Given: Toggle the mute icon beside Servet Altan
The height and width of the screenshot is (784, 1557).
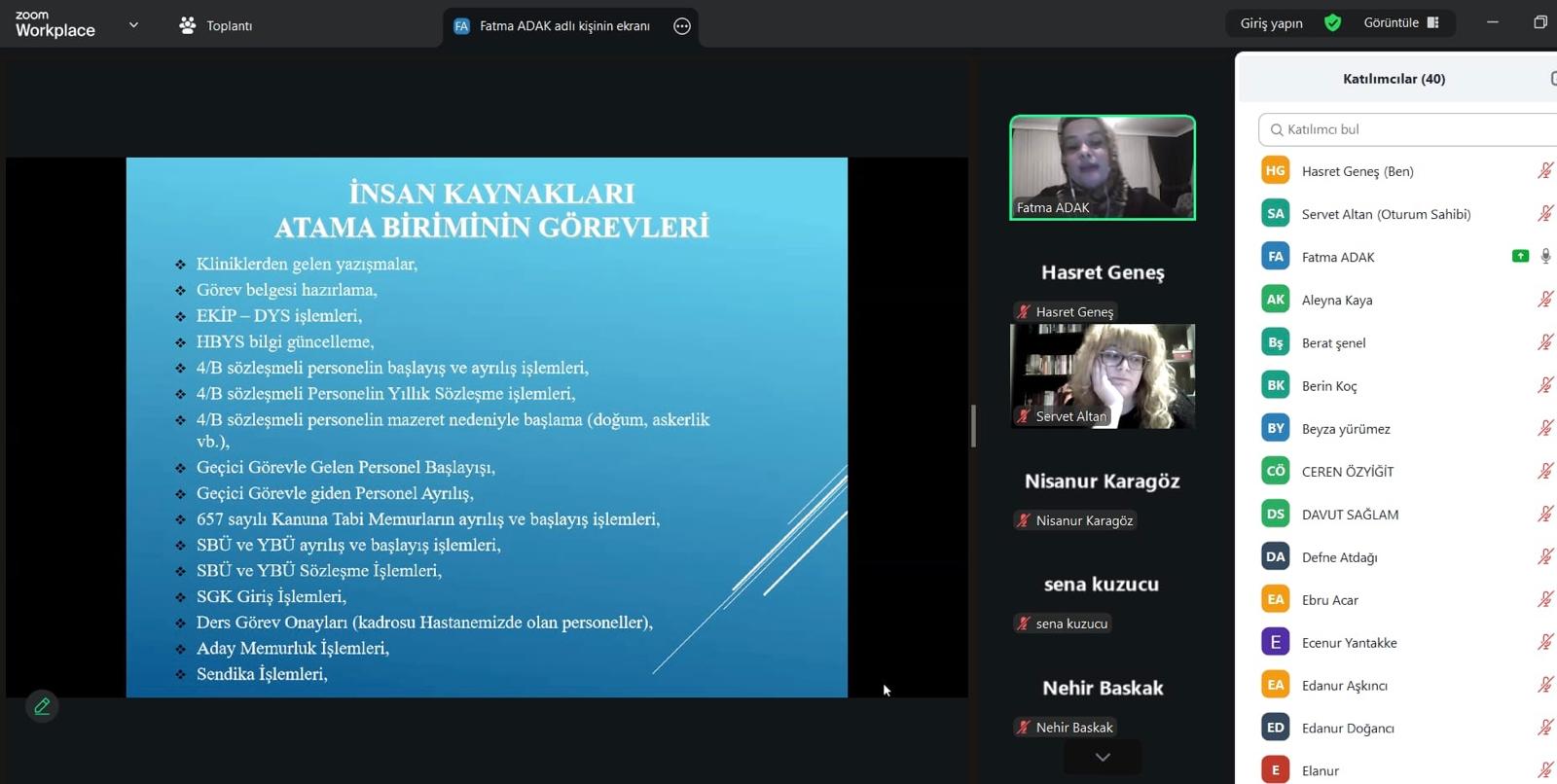Looking at the screenshot, I should [x=1544, y=214].
